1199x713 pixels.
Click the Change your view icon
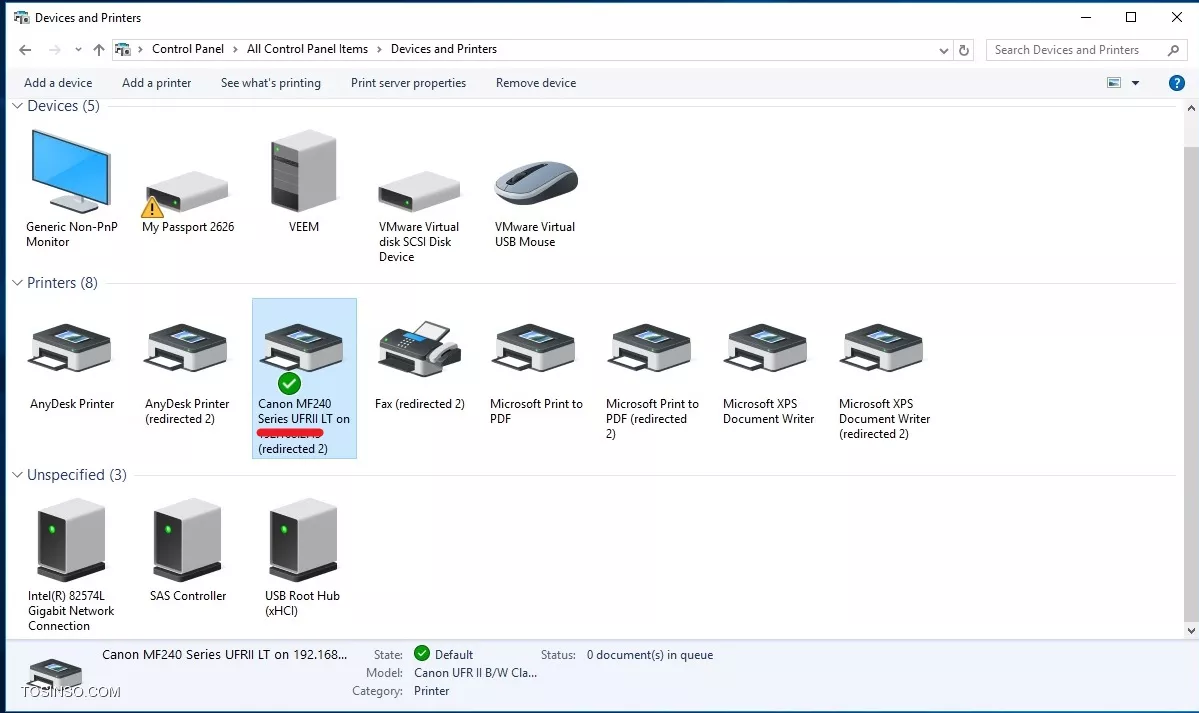click(x=1114, y=83)
